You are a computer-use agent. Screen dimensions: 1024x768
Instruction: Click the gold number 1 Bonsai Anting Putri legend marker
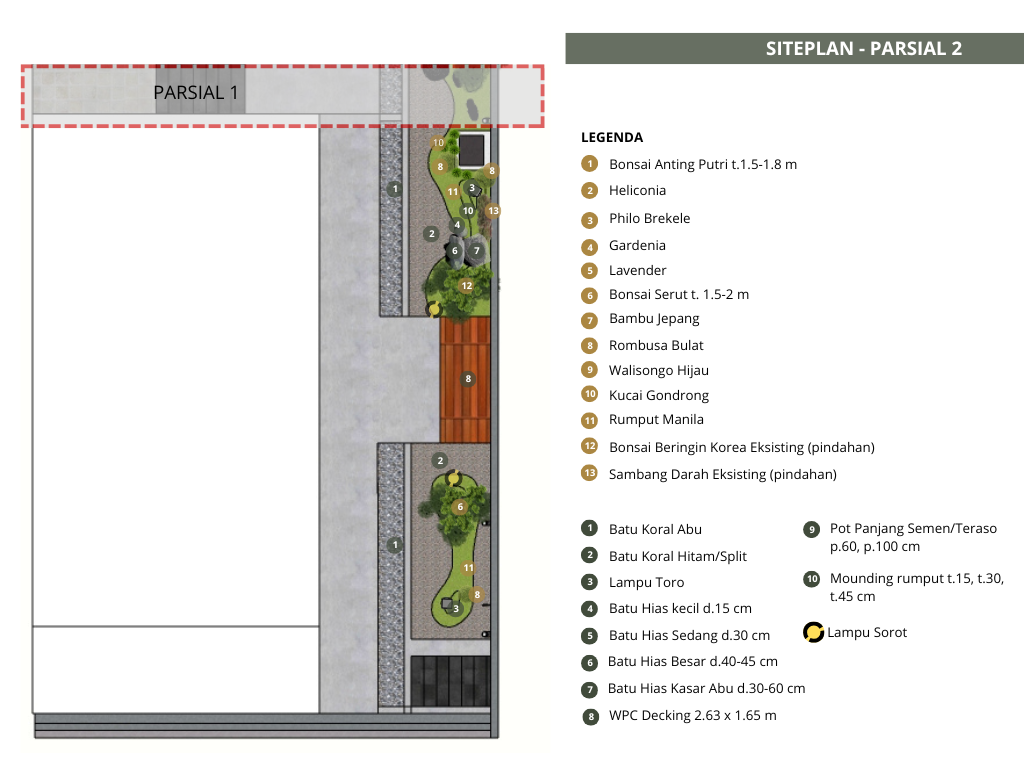point(590,163)
